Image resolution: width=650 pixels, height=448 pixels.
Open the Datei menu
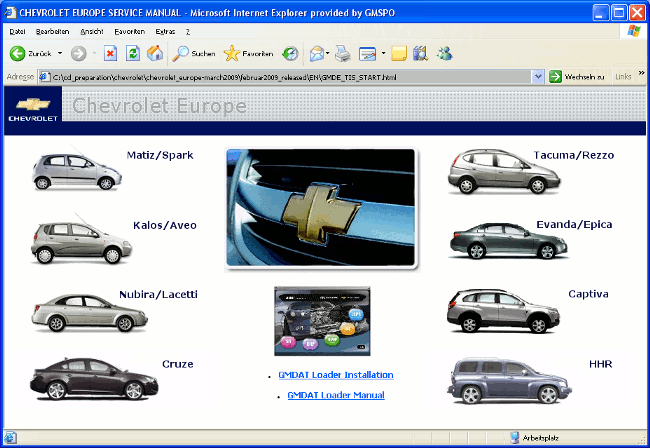pyautogui.click(x=17, y=32)
